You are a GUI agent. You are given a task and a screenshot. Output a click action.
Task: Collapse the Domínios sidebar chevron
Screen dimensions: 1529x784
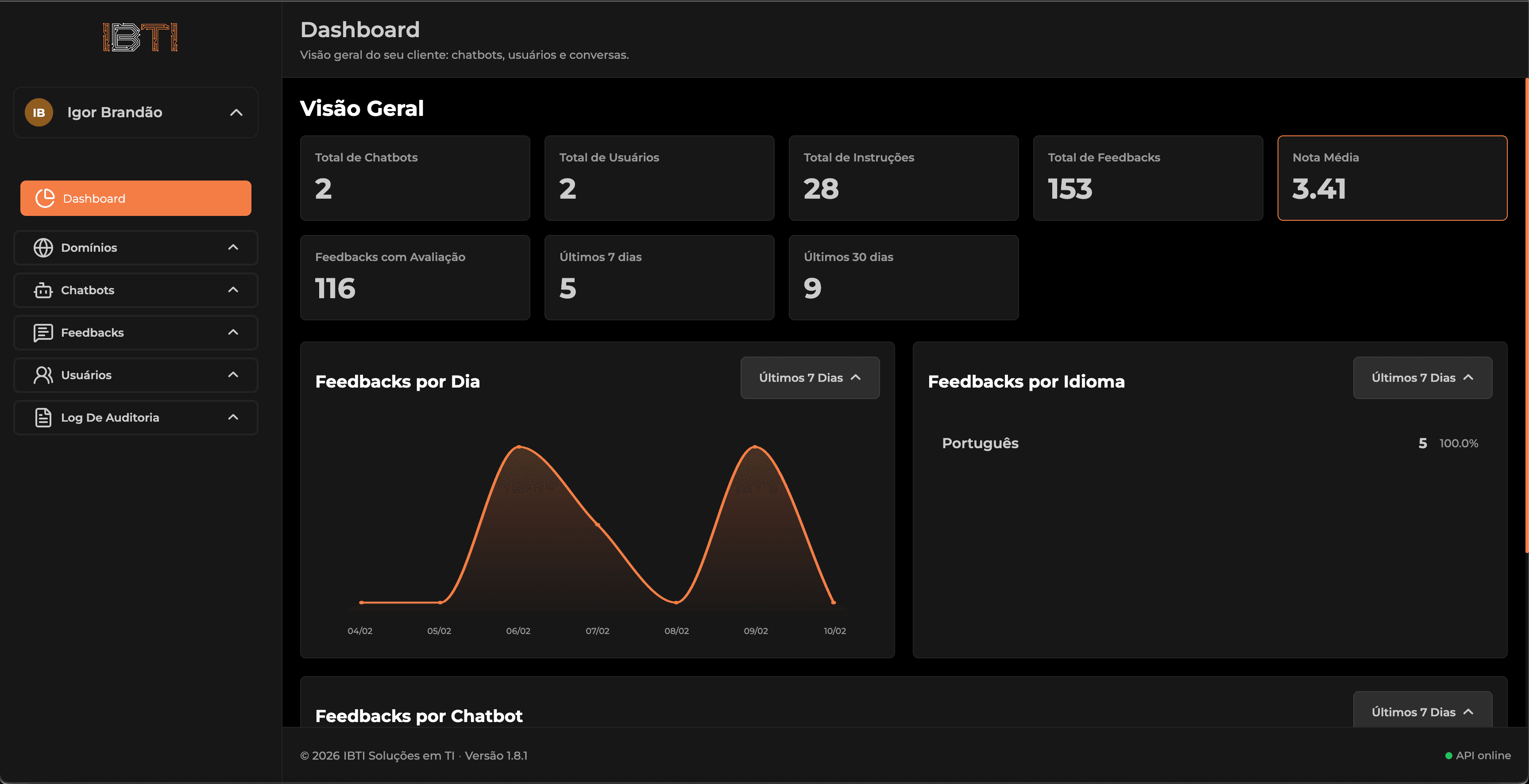click(x=233, y=247)
